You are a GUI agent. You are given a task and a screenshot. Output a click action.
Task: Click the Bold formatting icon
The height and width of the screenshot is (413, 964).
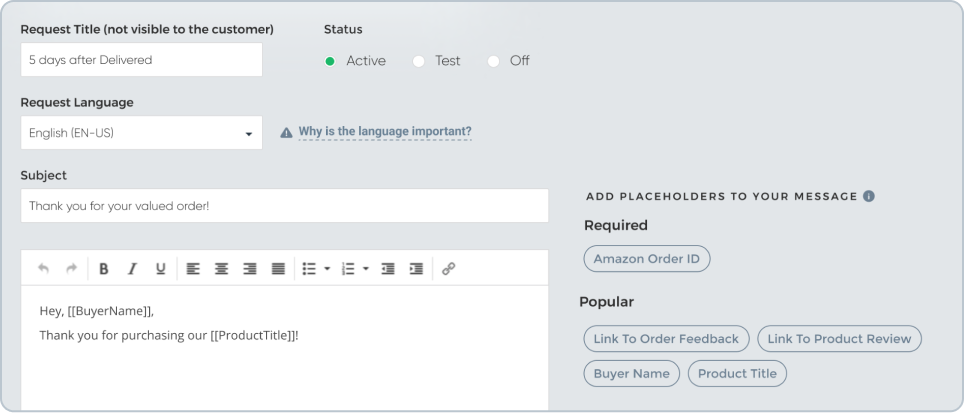[104, 269]
